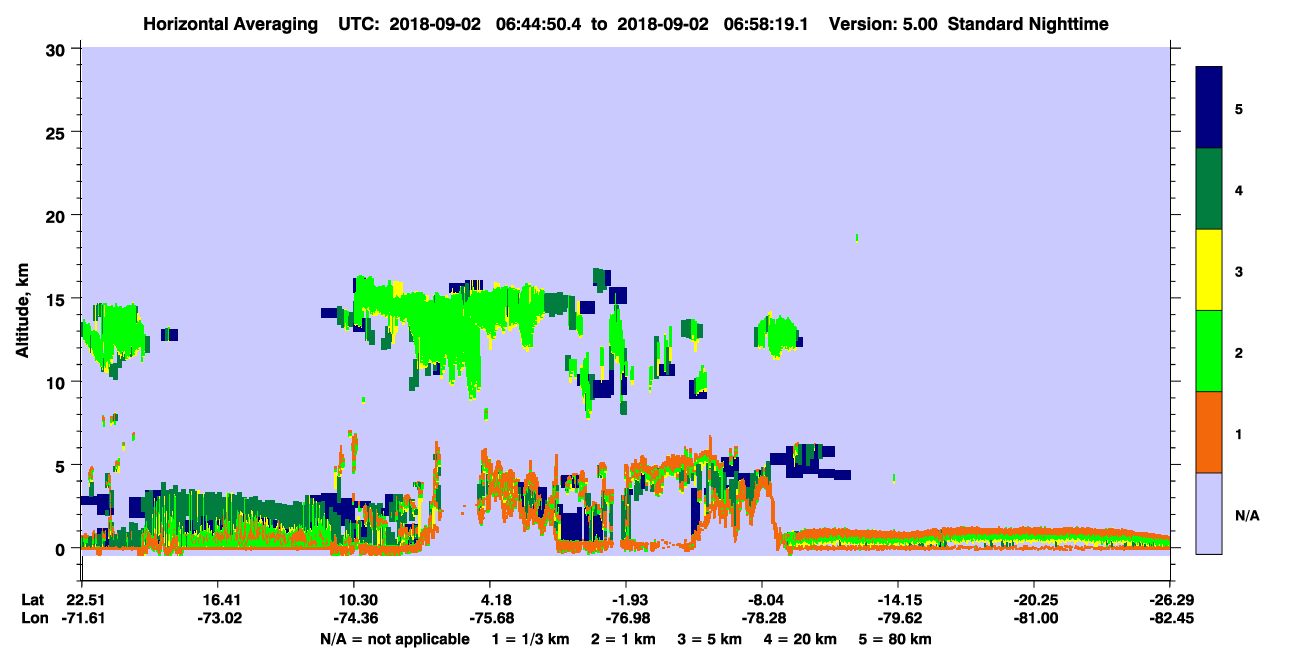Click the '2 = 1 km' legend entry
Screen dimensions: 1300x667
pos(623,639)
